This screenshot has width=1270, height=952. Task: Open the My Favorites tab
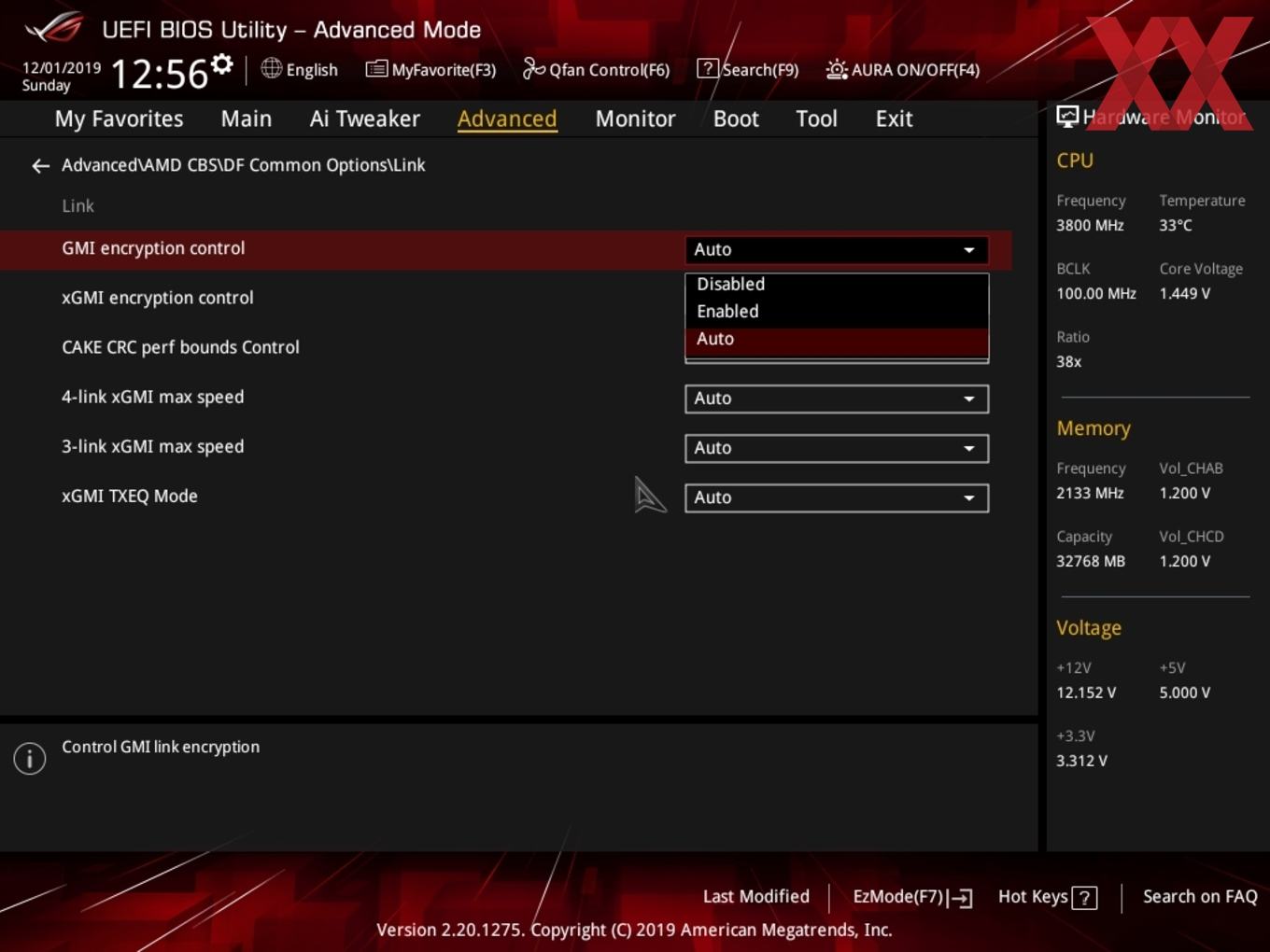[119, 119]
